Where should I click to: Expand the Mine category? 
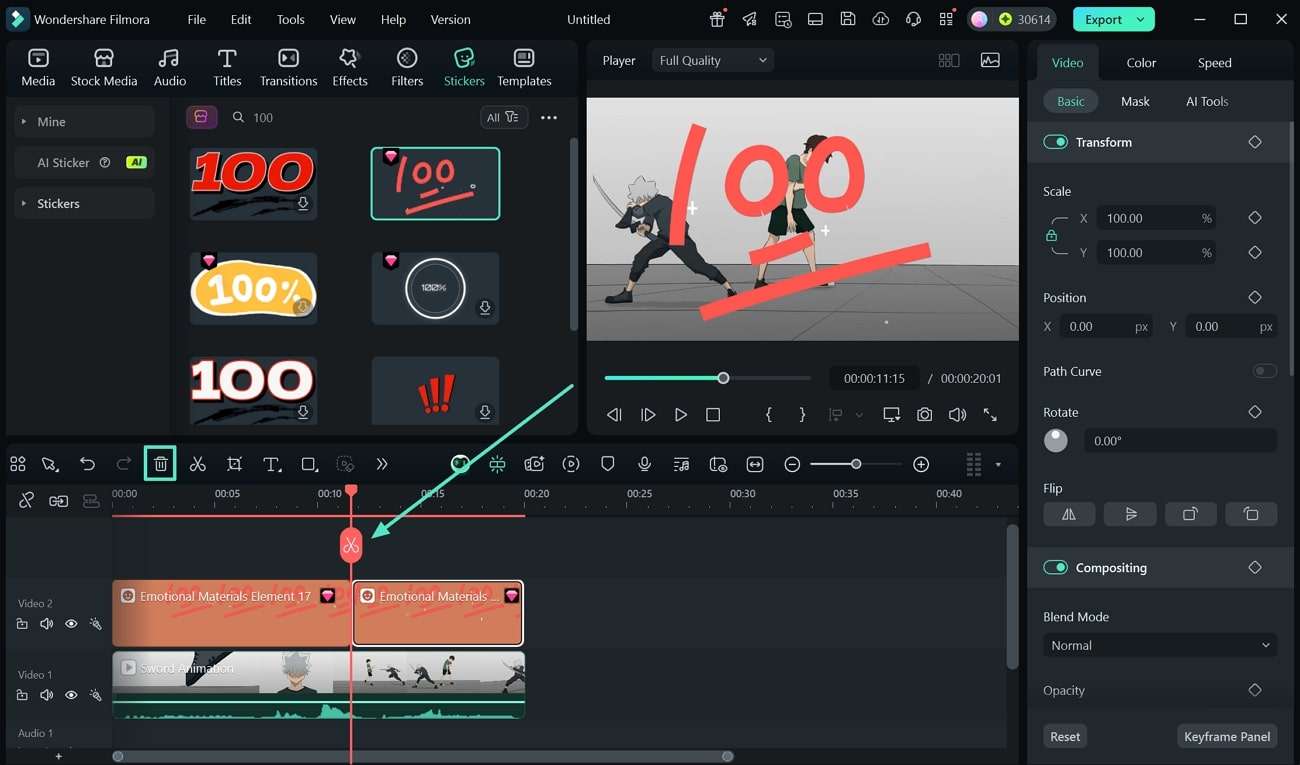pyautogui.click(x=85, y=122)
